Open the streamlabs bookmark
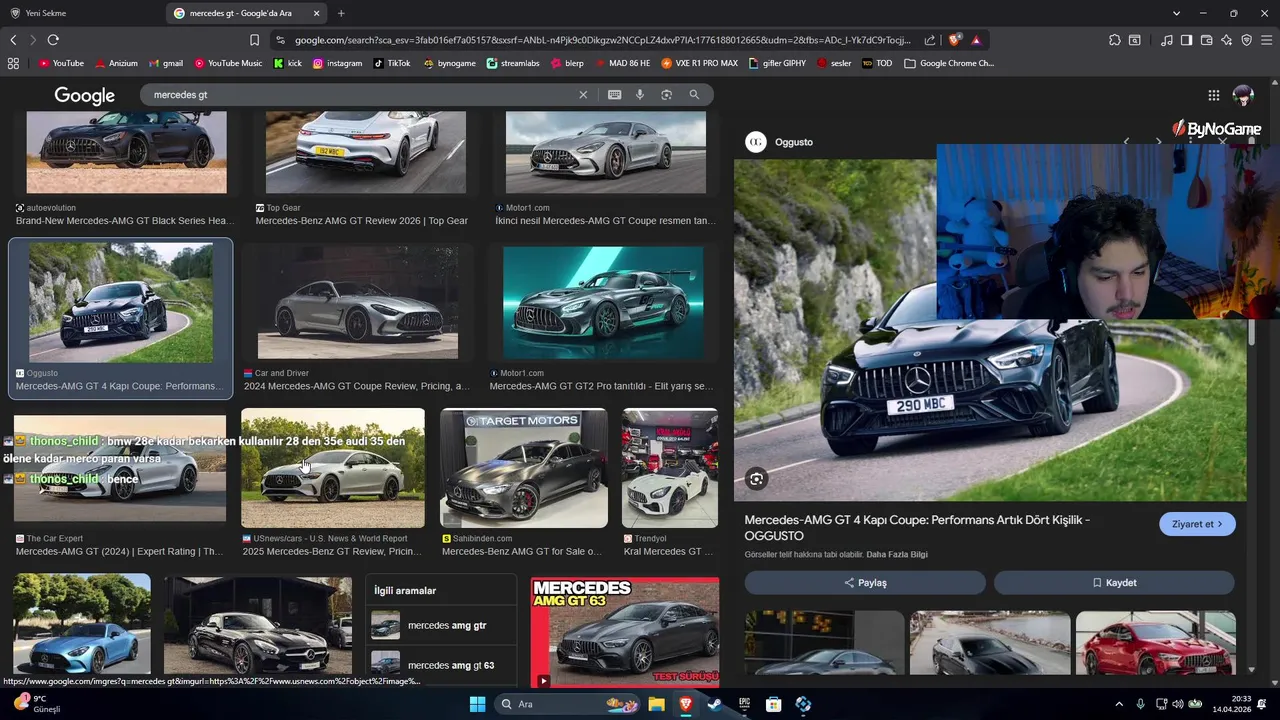 click(x=513, y=63)
